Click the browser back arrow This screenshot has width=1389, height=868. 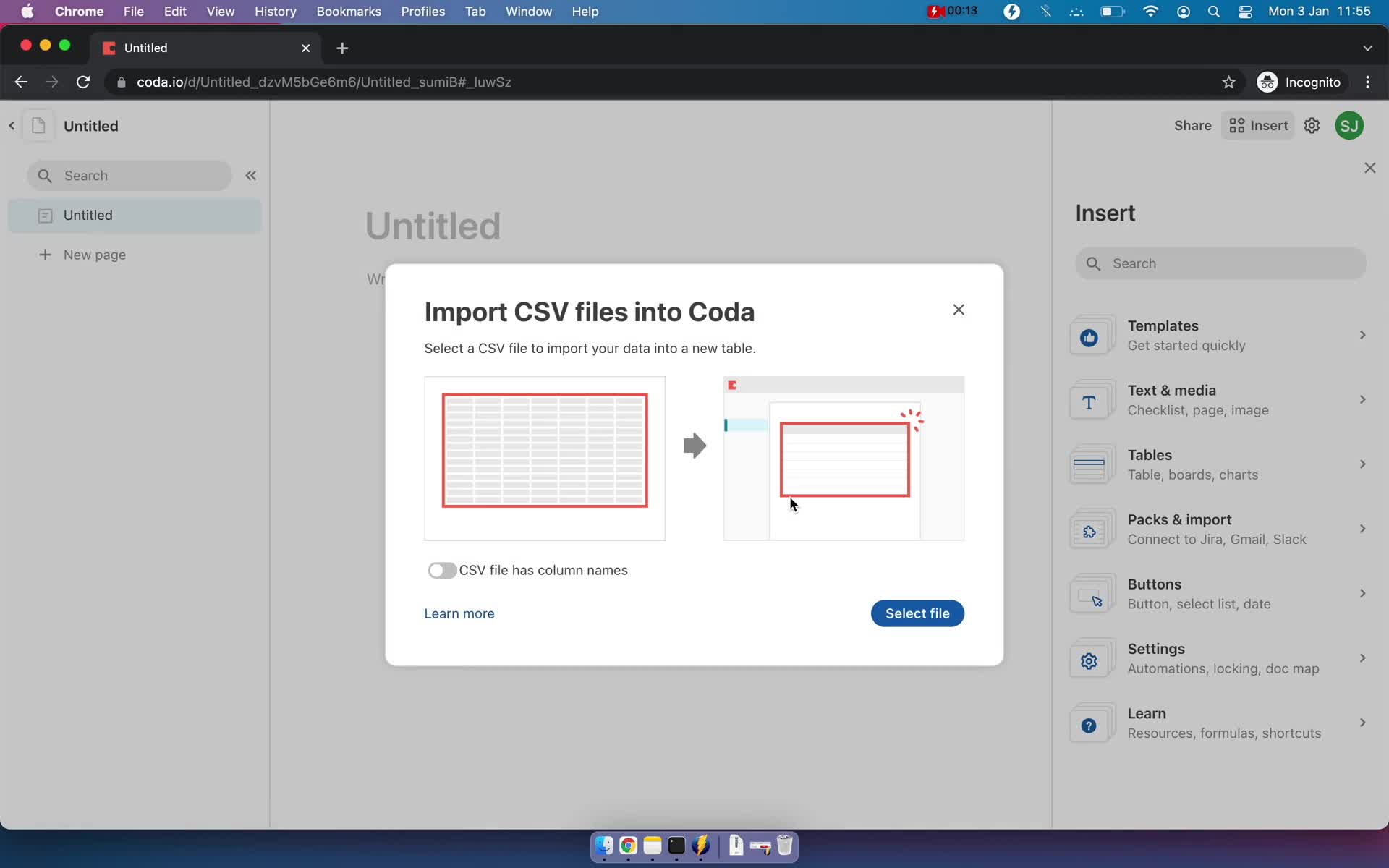(21, 82)
